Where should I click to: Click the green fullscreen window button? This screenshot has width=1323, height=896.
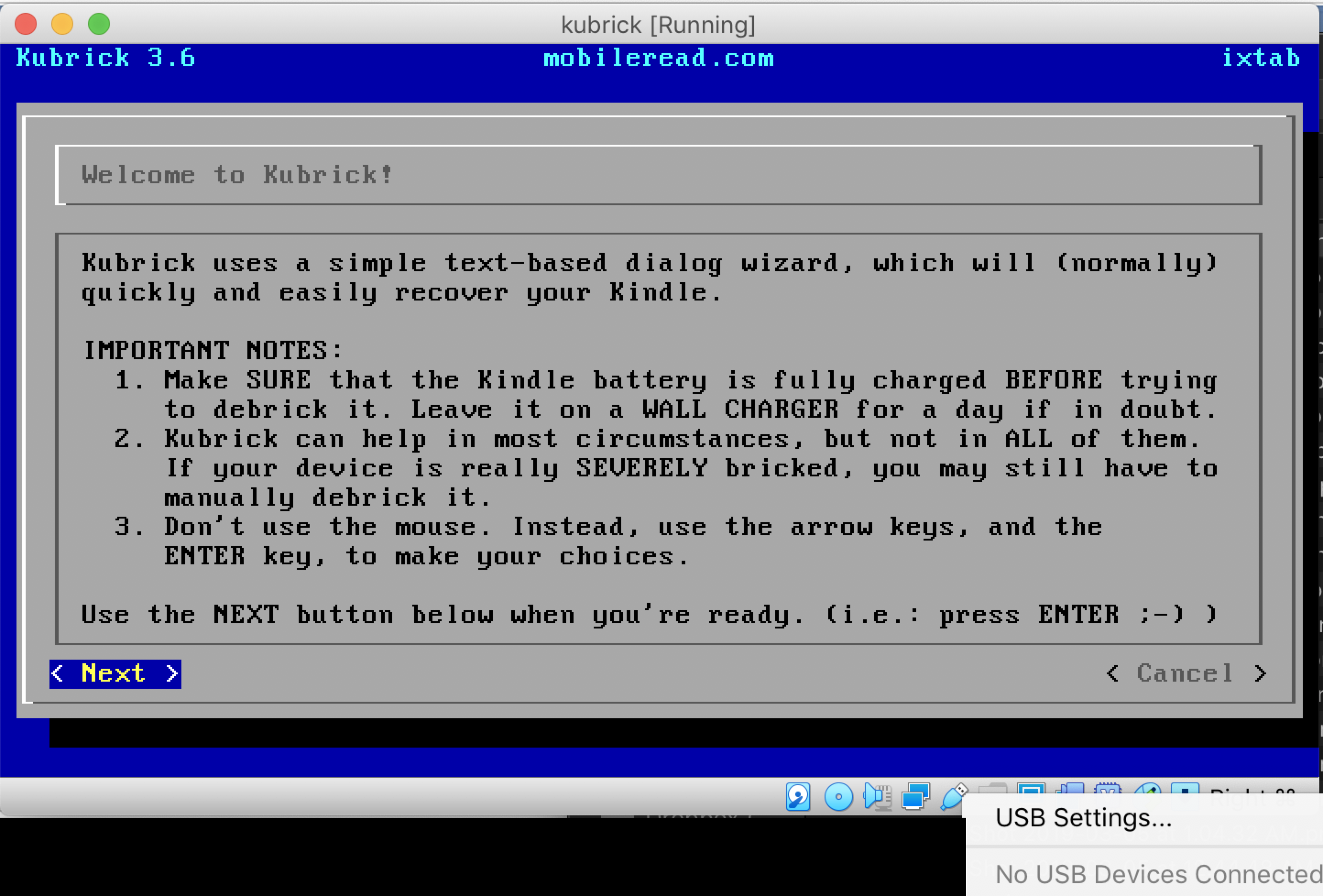coord(99,24)
